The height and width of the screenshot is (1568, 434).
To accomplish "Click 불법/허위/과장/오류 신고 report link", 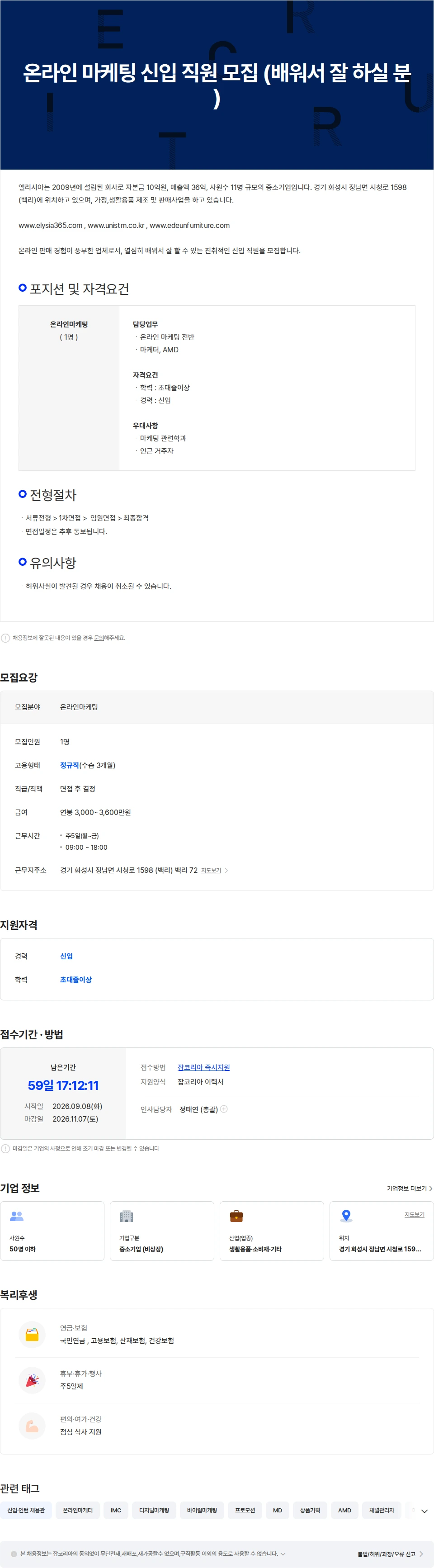I will [390, 1554].
